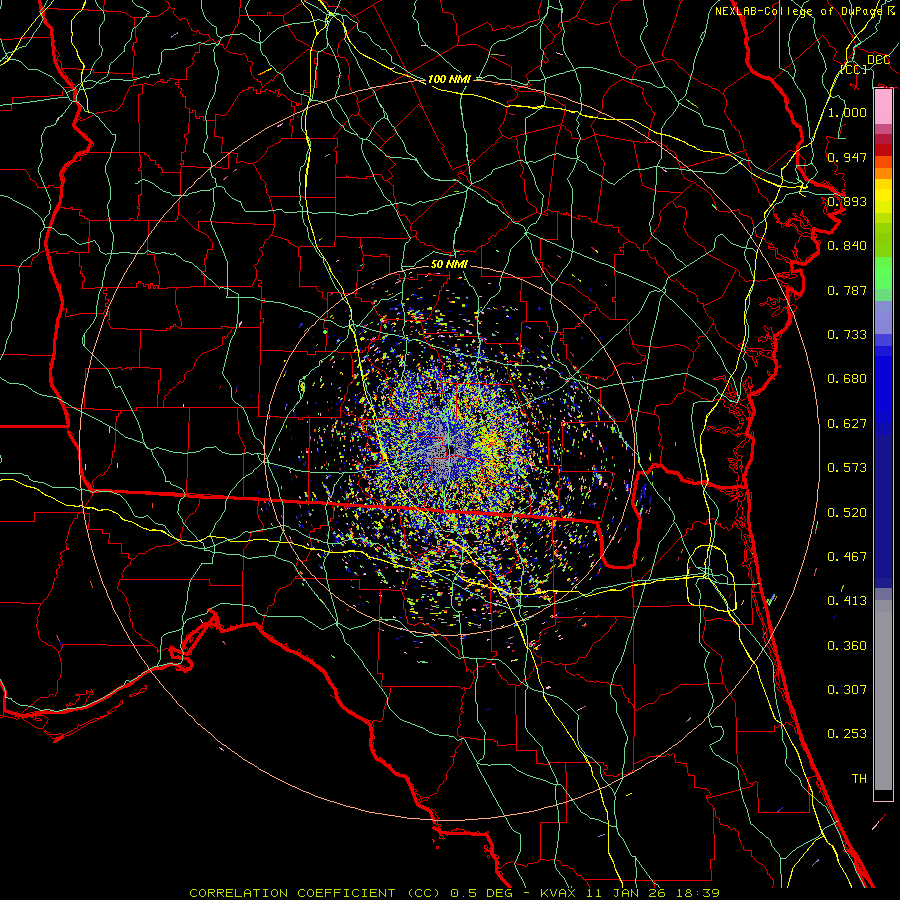Click the 0.680 value on the color scale
Viewport: 900px width, 900px height.
(x=847, y=379)
